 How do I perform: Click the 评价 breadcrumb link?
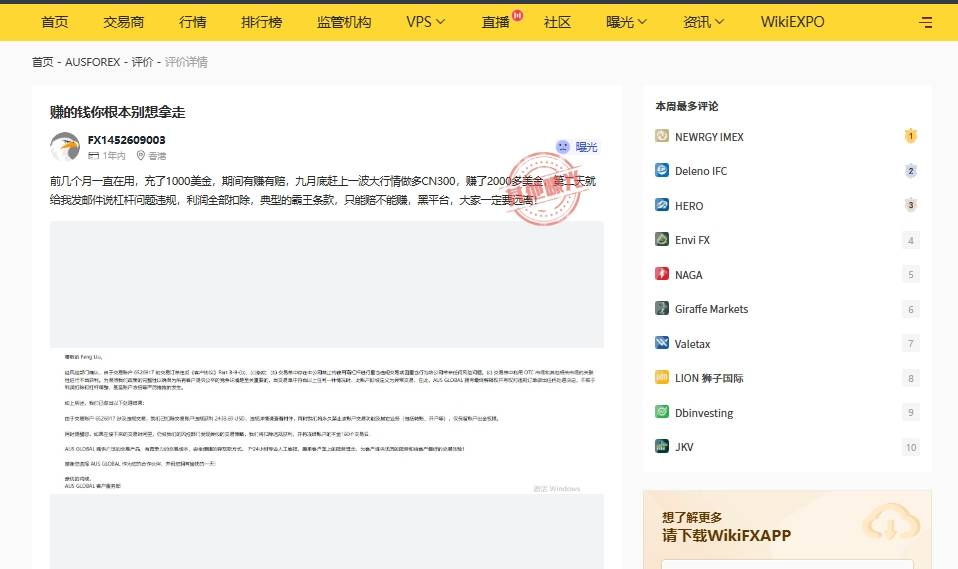coord(142,62)
